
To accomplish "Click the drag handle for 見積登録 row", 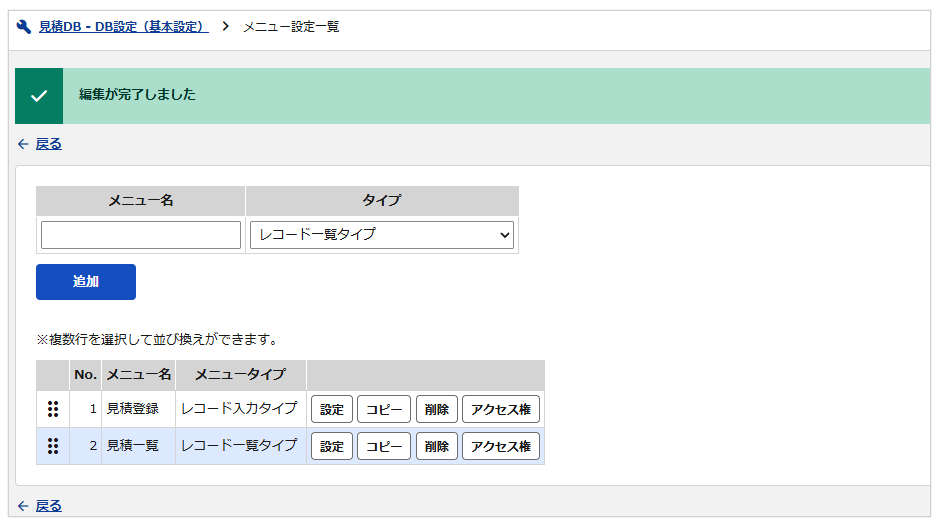I will coord(53,409).
